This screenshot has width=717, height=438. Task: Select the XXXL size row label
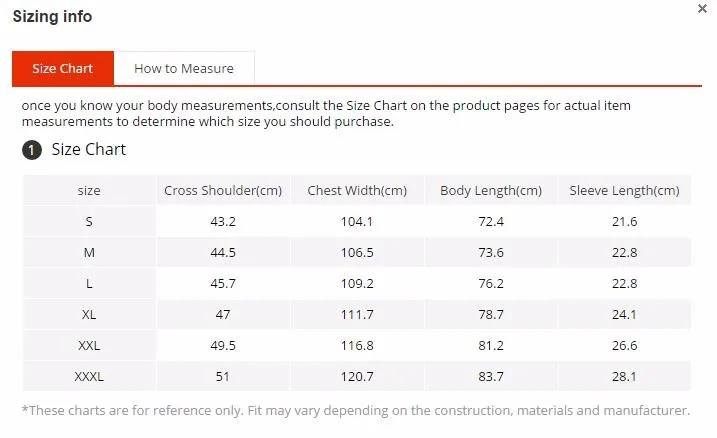(x=89, y=377)
